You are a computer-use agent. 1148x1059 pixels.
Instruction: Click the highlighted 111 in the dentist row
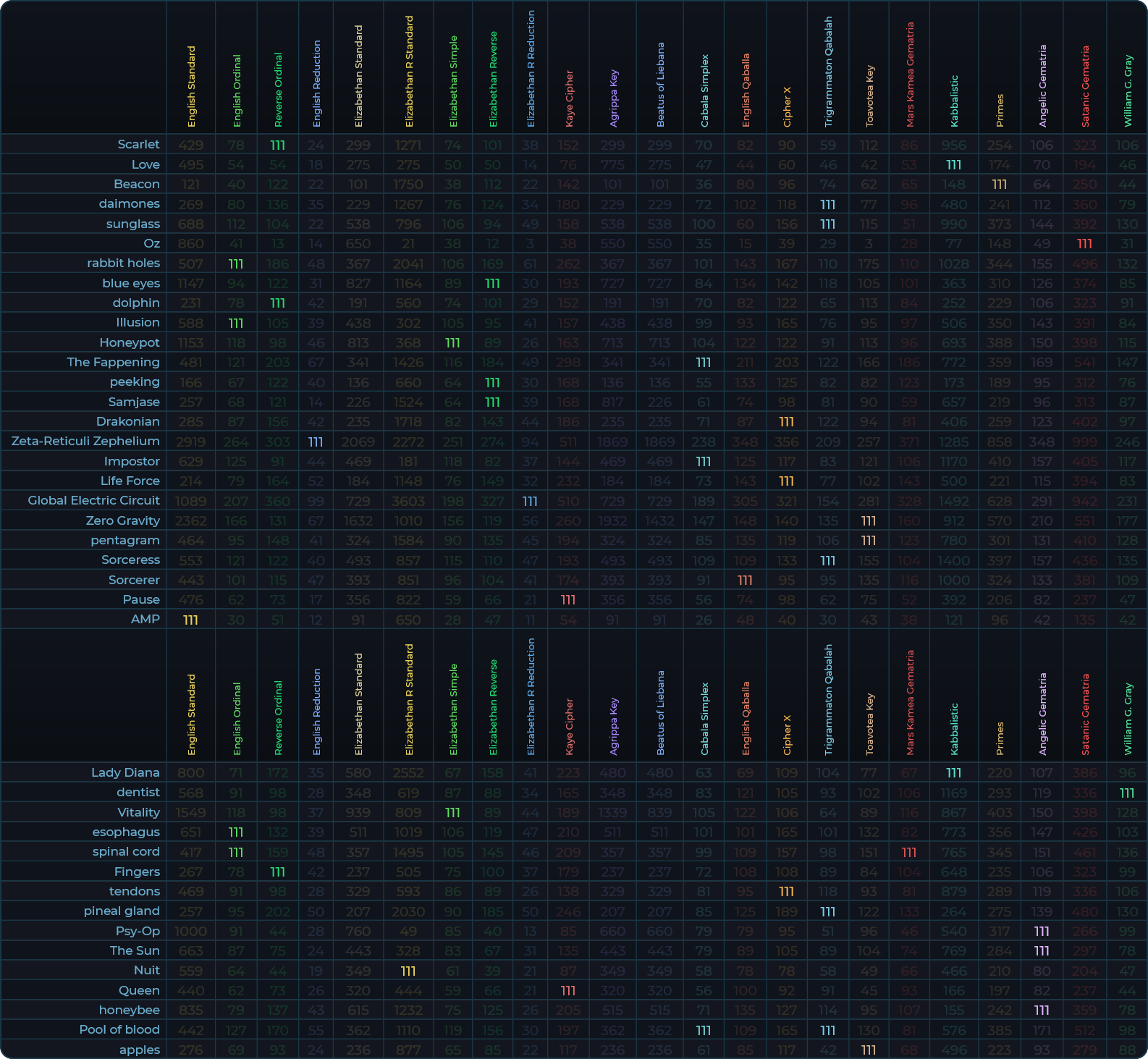click(x=1126, y=793)
